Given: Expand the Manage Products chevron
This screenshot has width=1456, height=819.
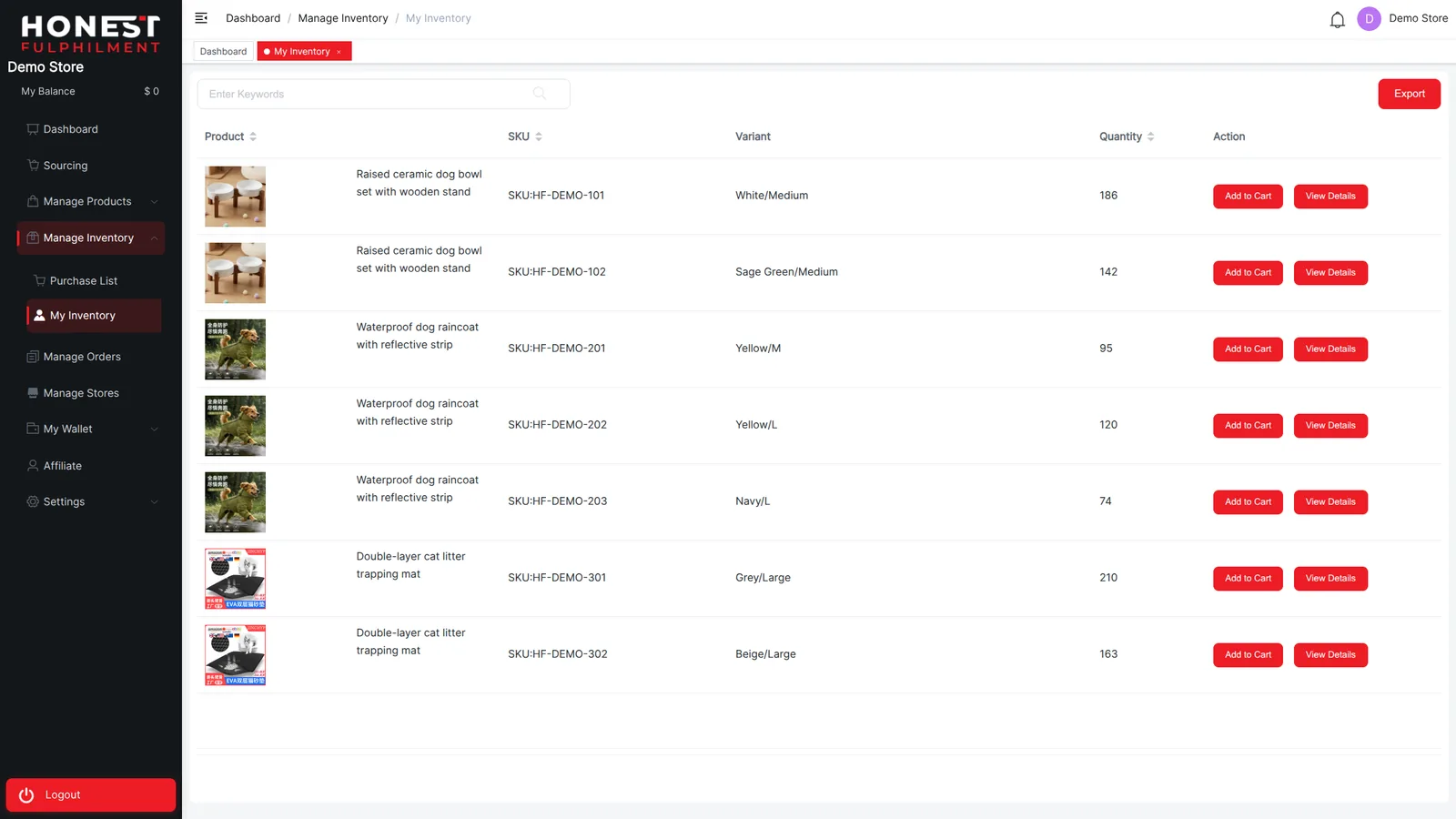Looking at the screenshot, I should click(154, 202).
